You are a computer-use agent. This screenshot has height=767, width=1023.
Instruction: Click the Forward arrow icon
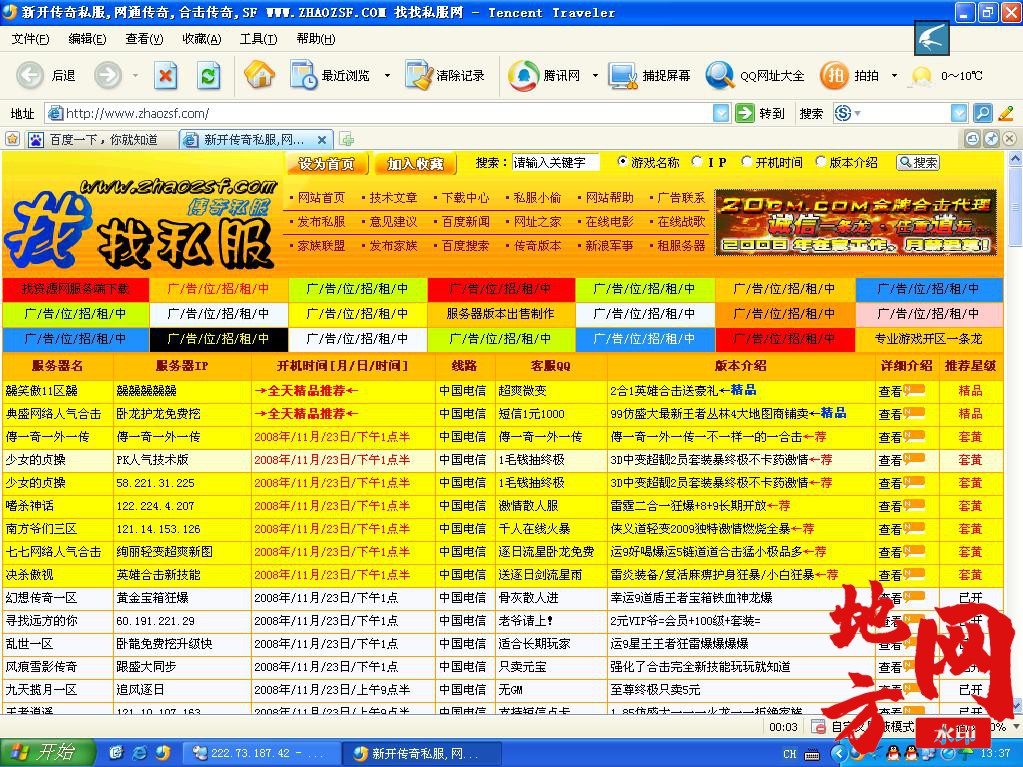click(x=108, y=76)
